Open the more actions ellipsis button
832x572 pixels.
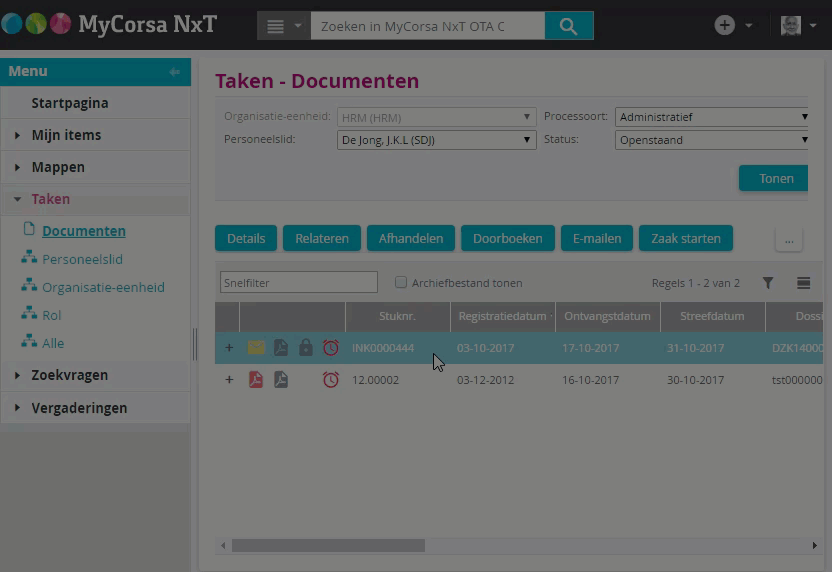(789, 240)
